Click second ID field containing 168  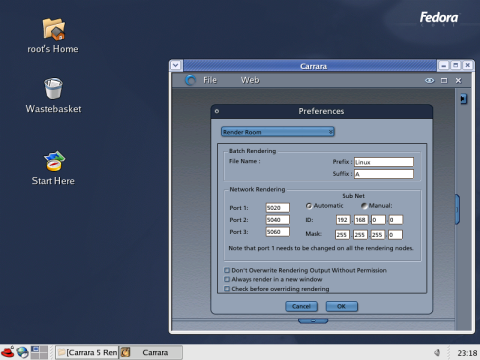[x=361, y=220]
